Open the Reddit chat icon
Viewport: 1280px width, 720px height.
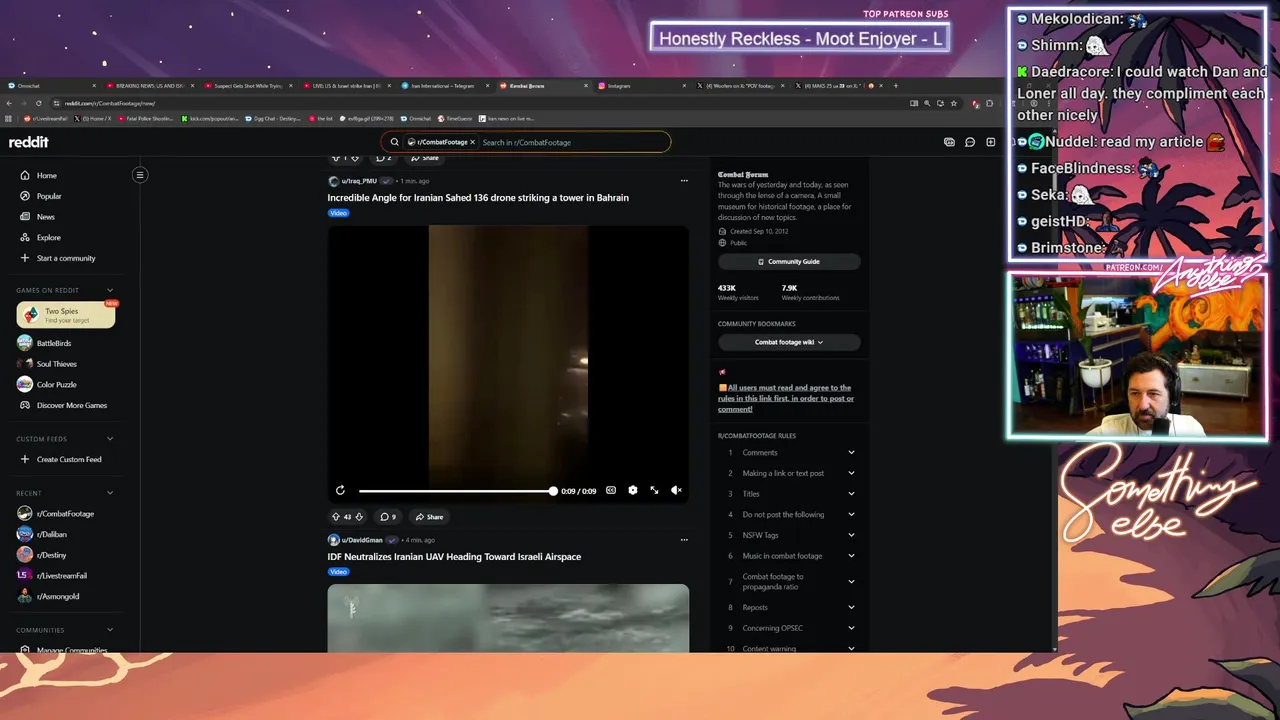click(970, 142)
